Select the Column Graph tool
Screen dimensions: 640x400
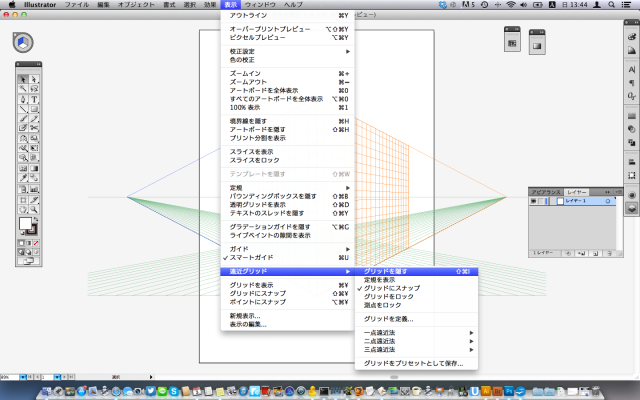pyautogui.click(x=34, y=189)
